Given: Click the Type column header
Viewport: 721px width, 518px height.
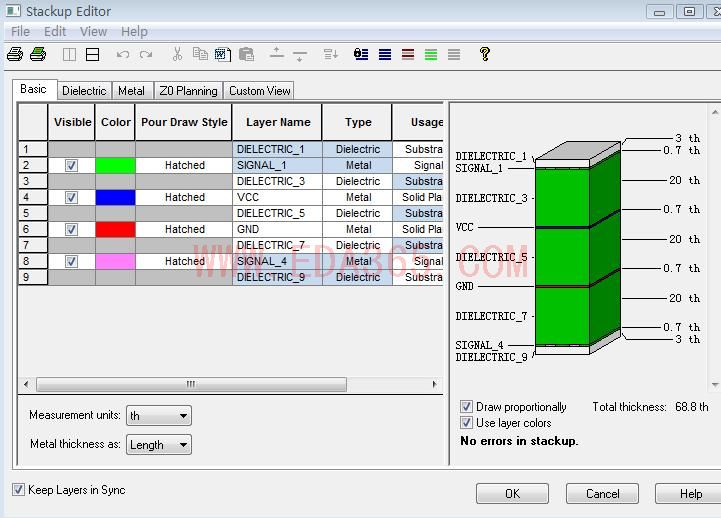Looking at the screenshot, I should [358, 122].
